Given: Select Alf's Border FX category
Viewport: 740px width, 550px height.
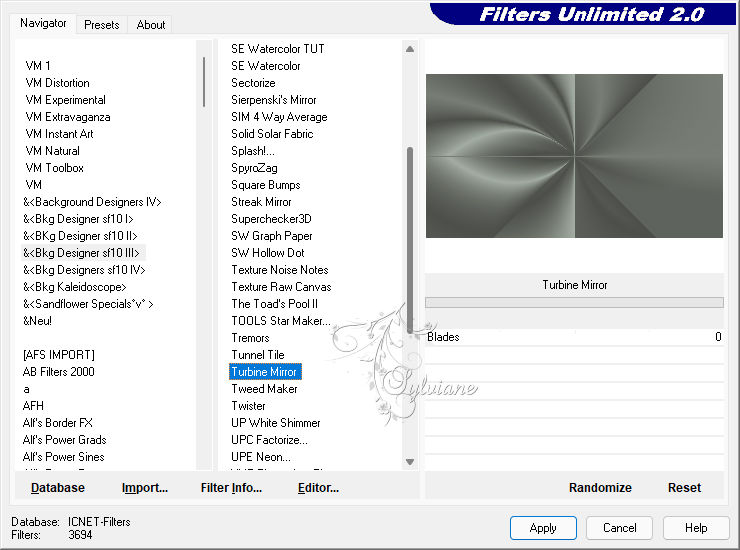Looking at the screenshot, I should [x=58, y=423].
